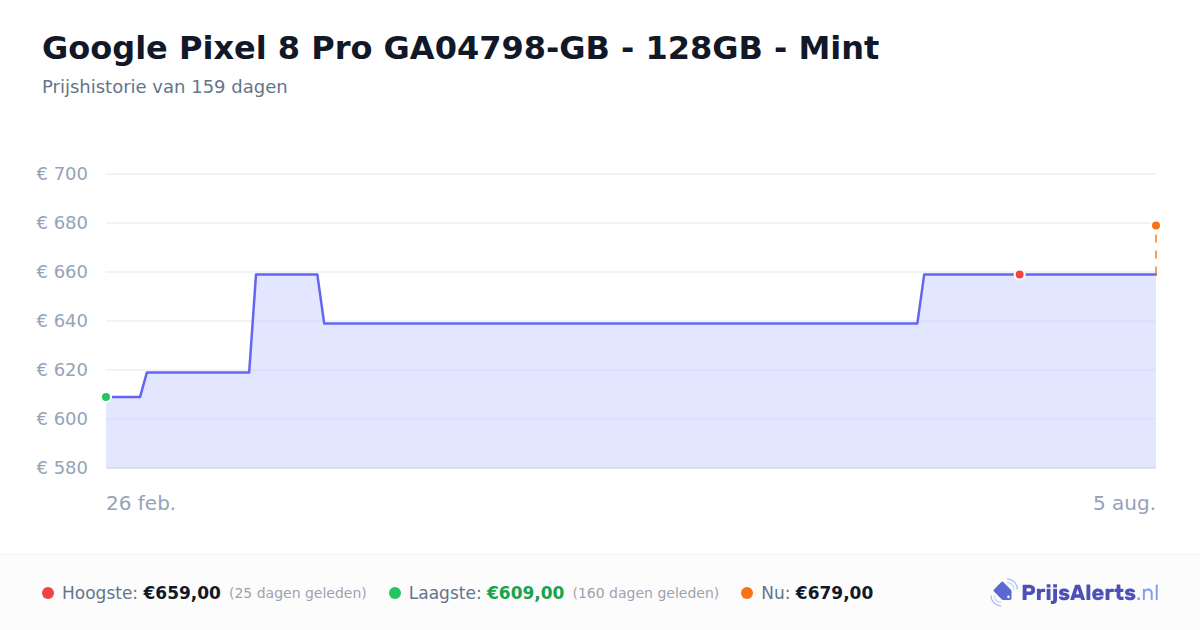1200x630 pixels.
Task: Click the Prijshistorie van 159 dagen subtitle
Action: click(x=165, y=87)
